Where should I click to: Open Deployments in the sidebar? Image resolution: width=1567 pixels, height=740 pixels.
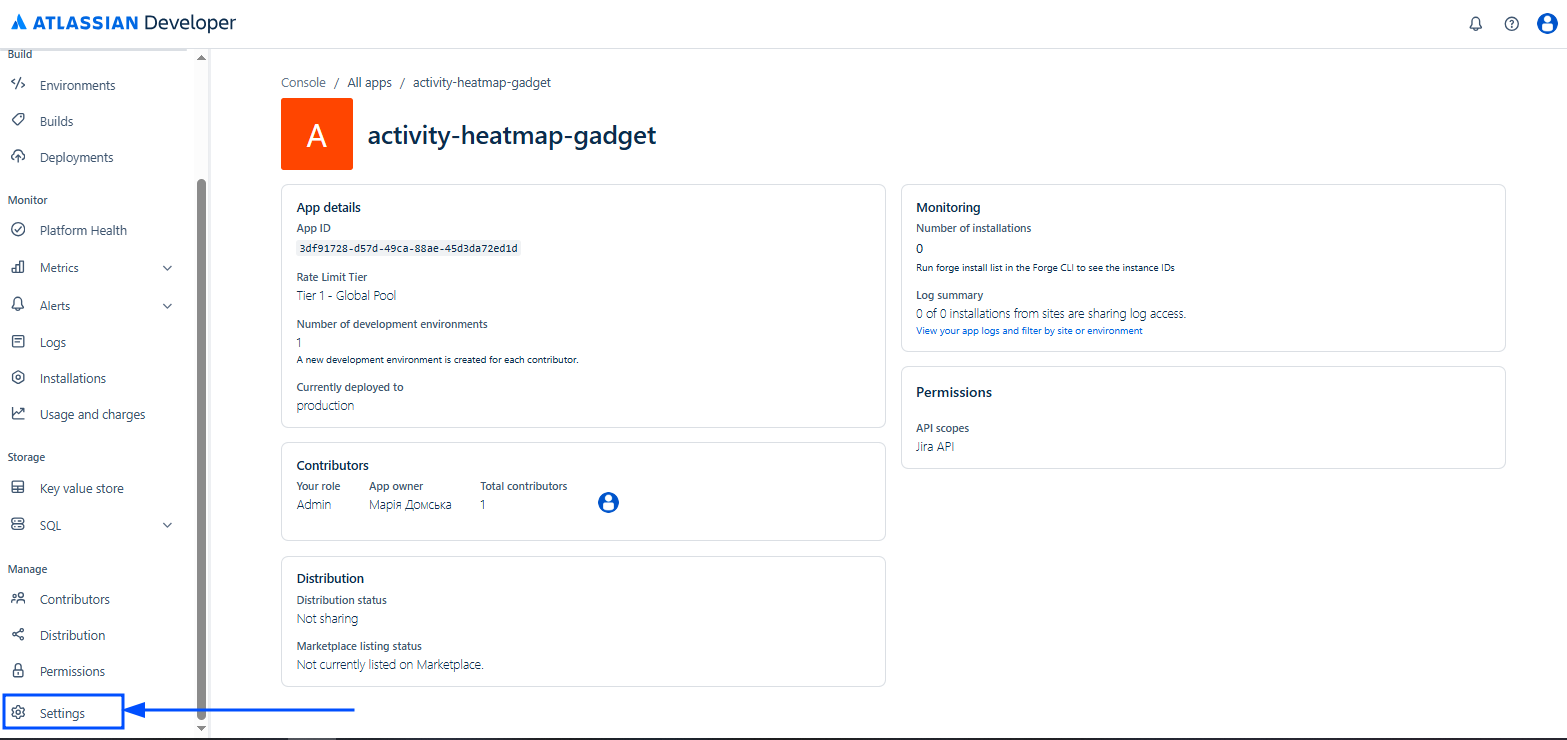(x=77, y=158)
